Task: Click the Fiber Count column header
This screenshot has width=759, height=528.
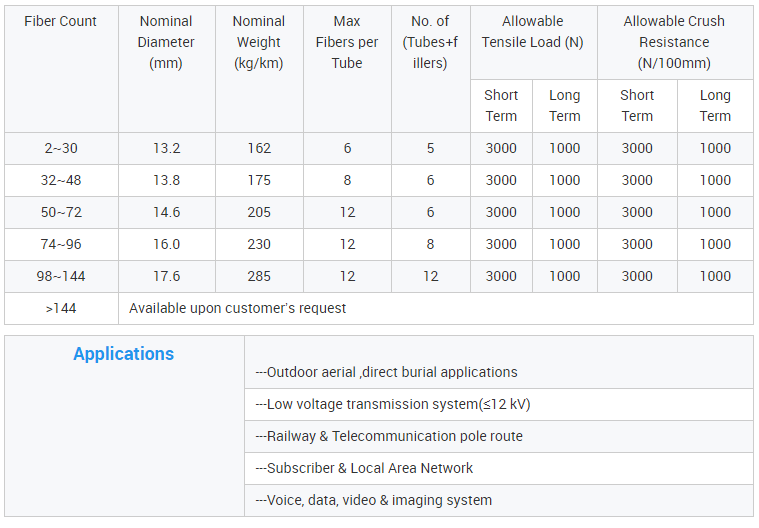Action: pyautogui.click(x=61, y=21)
